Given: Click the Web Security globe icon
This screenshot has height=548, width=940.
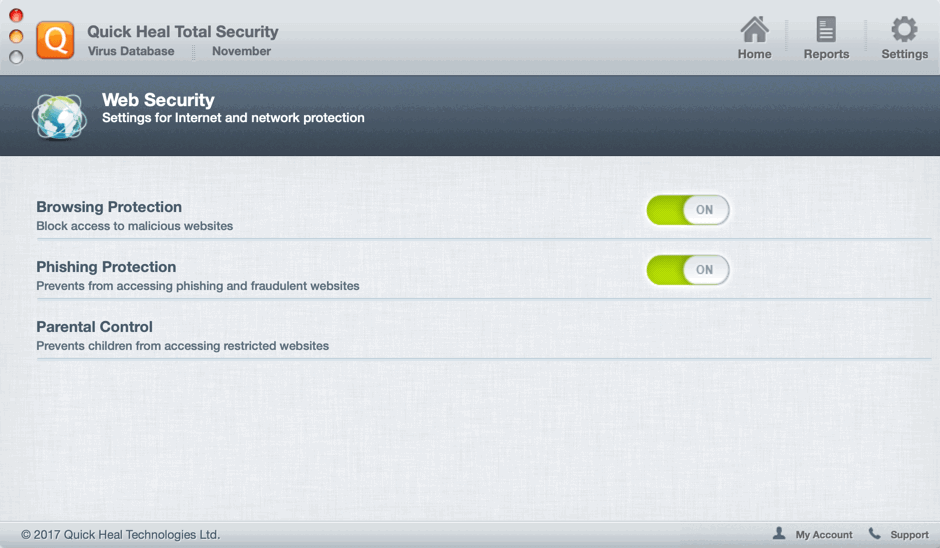Looking at the screenshot, I should point(58,116).
